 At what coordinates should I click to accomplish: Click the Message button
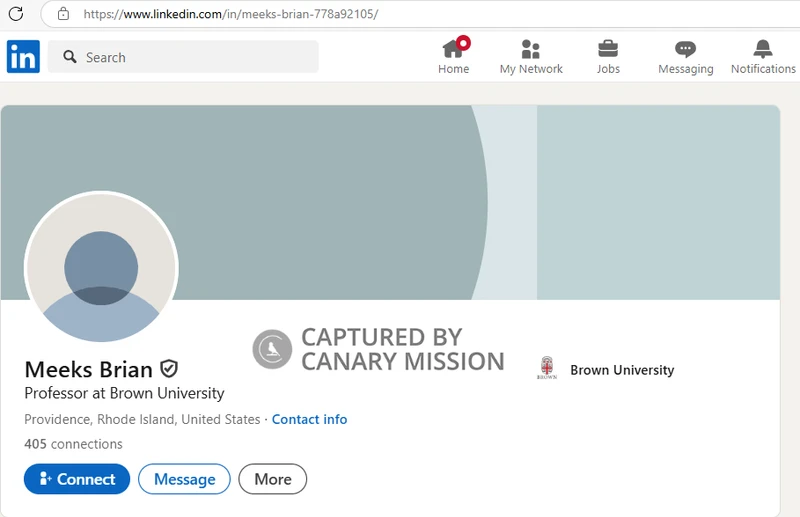tap(184, 479)
